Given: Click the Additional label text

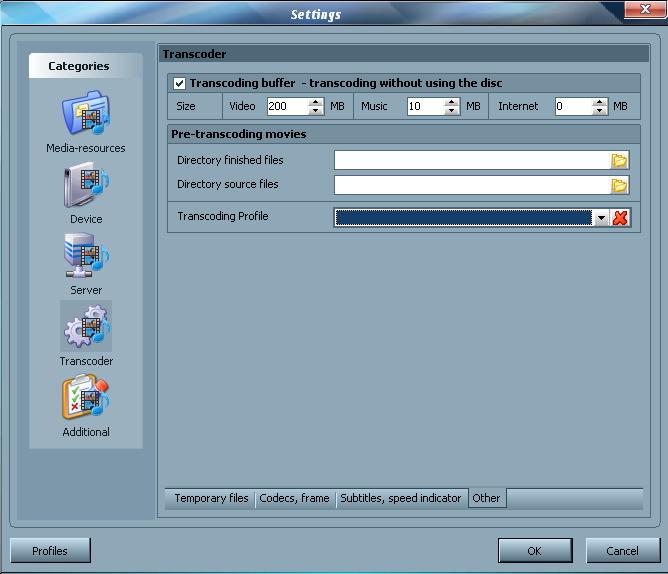Looking at the screenshot, I should pyautogui.click(x=86, y=432).
